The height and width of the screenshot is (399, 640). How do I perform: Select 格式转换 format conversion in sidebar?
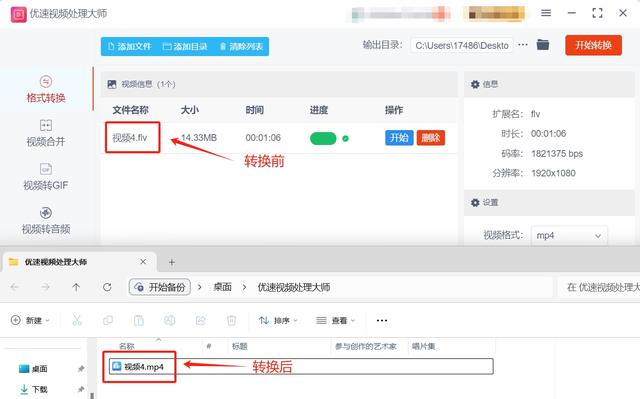46,89
